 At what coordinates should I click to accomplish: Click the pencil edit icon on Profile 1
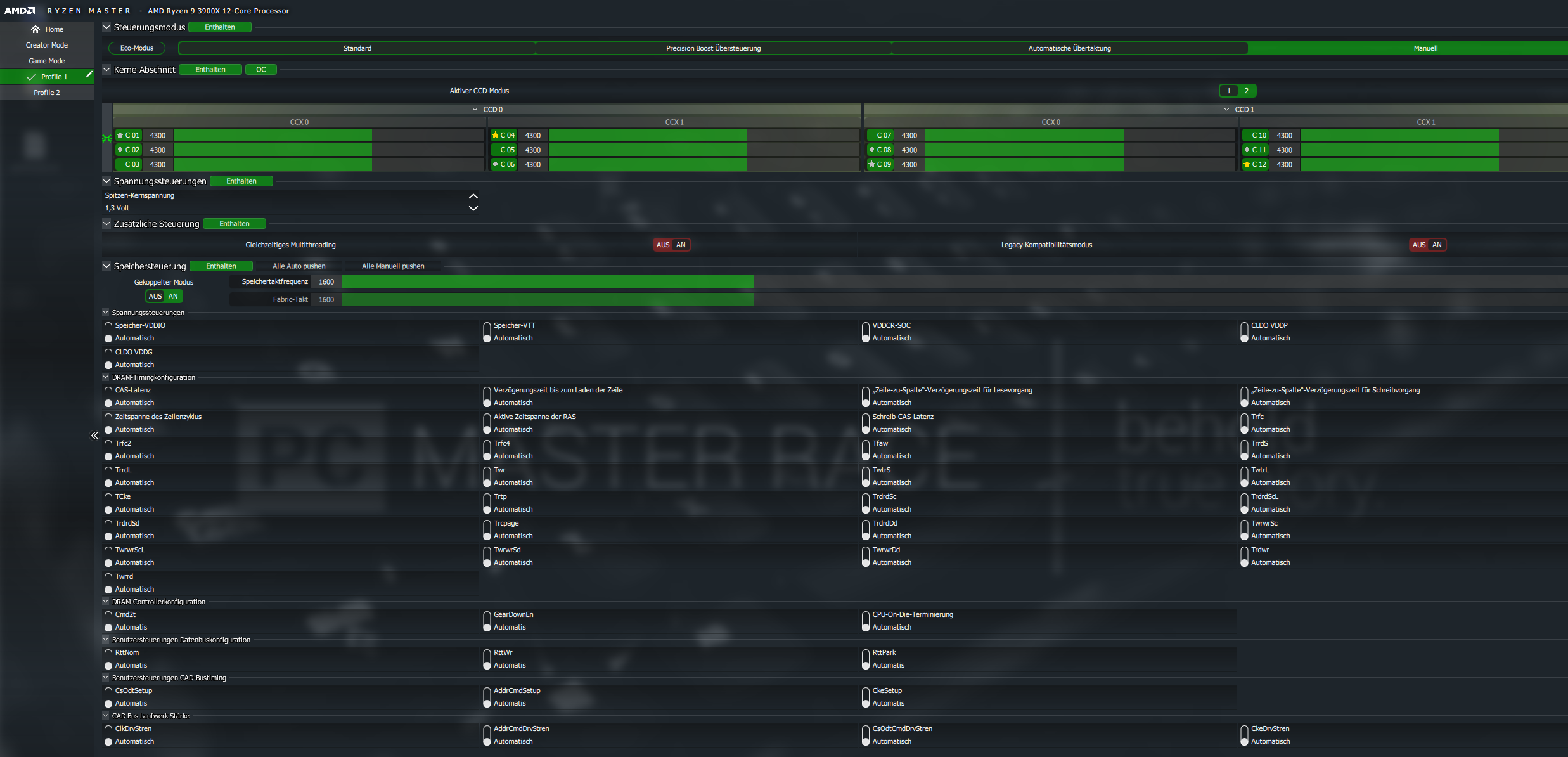89,75
